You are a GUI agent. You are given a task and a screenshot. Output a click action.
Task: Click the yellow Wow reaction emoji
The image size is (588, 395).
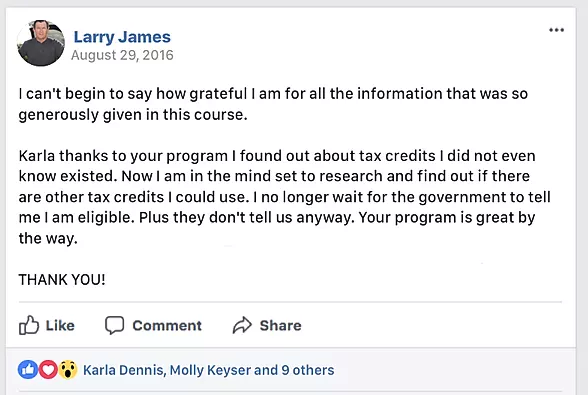[68, 369]
